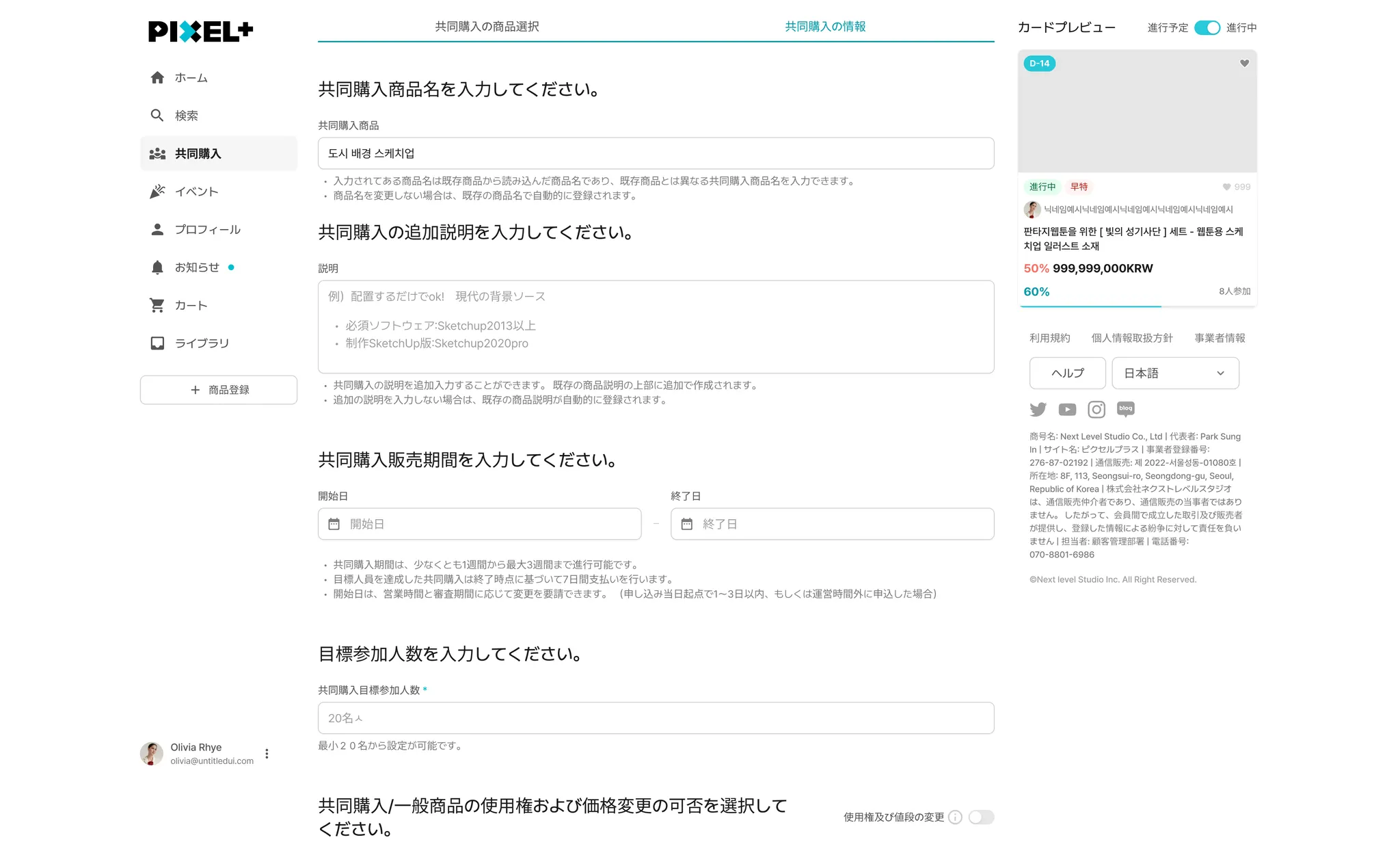The width and height of the screenshot is (1400, 842).
Task: Click the Twitter bird icon
Action: pyautogui.click(x=1038, y=409)
